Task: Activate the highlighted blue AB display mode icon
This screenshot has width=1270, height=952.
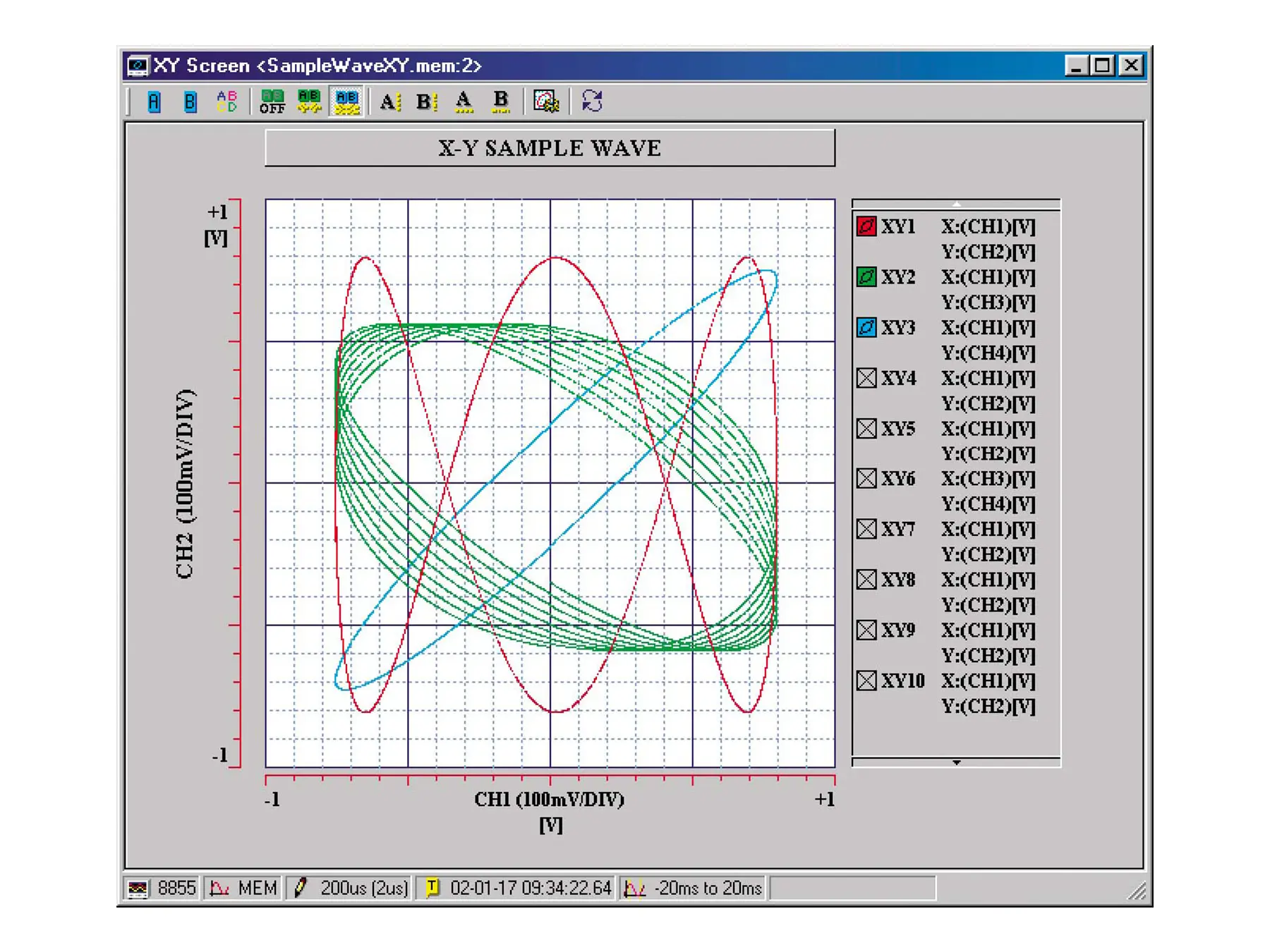Action: (346, 101)
